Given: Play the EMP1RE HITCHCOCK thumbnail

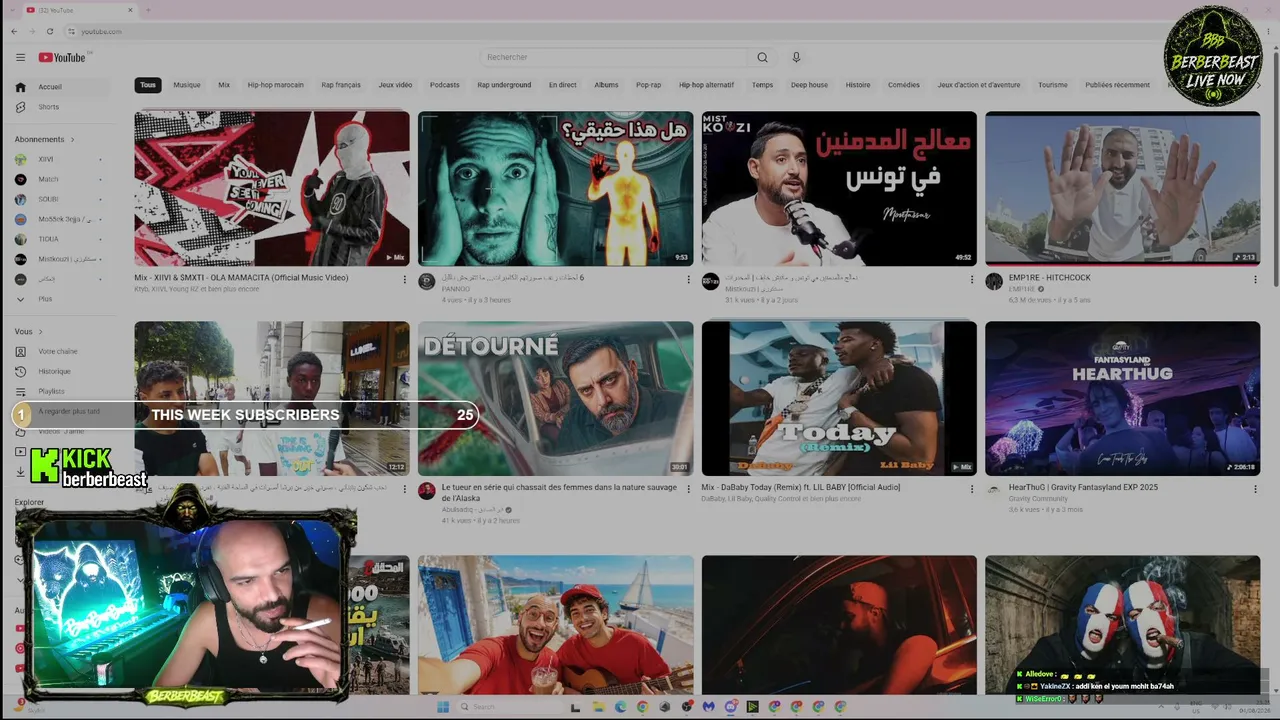Looking at the screenshot, I should [x=1122, y=188].
